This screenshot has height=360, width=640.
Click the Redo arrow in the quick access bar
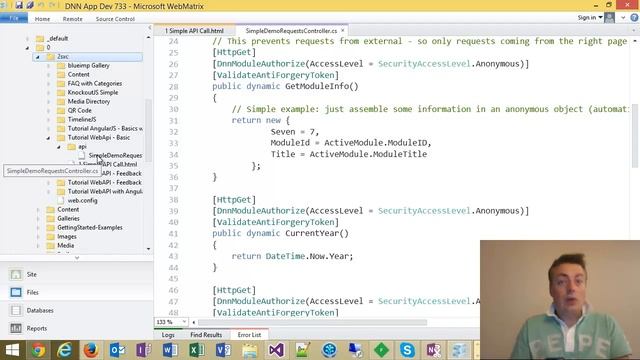pyautogui.click(x=53, y=5)
